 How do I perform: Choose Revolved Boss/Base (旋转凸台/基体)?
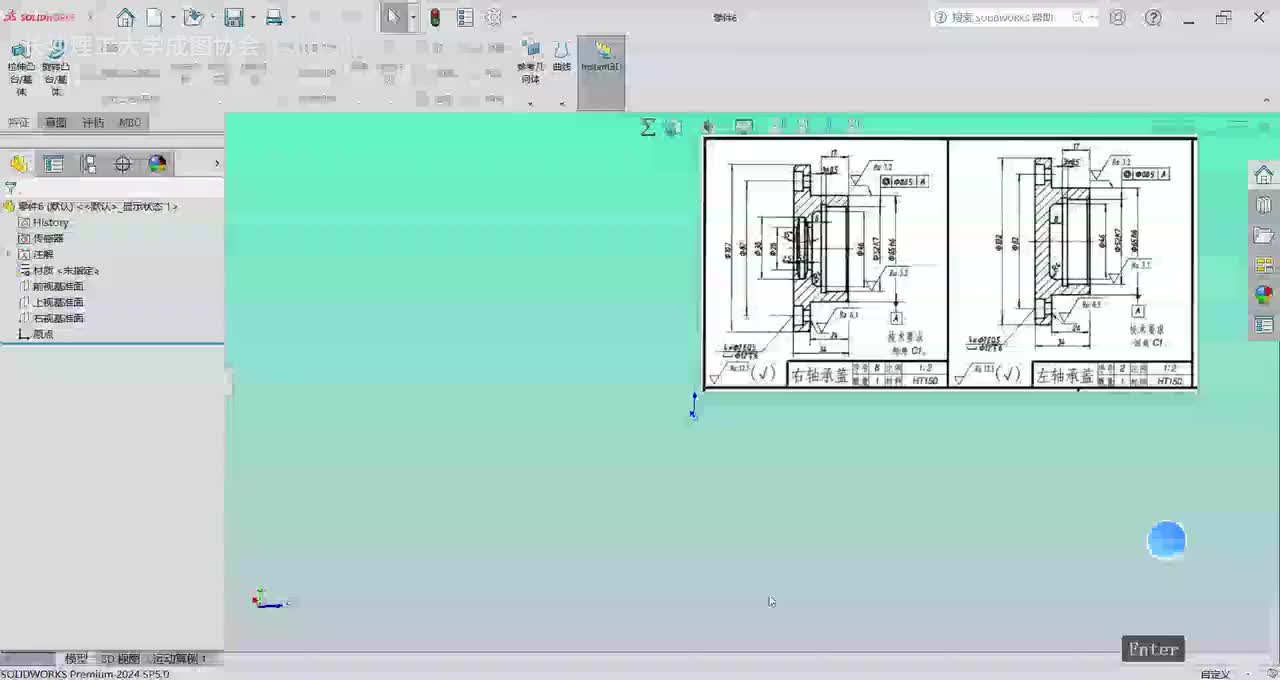[56, 69]
